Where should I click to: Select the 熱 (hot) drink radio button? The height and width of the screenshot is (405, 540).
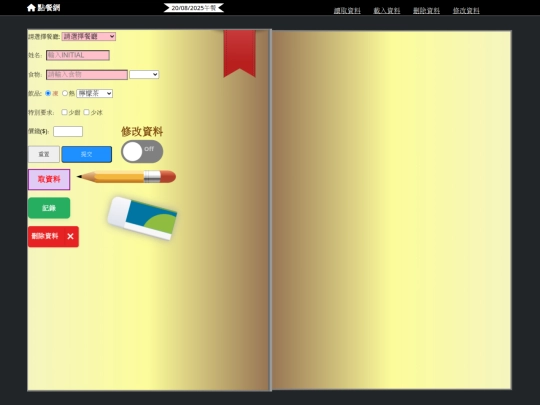pyautogui.click(x=65, y=93)
